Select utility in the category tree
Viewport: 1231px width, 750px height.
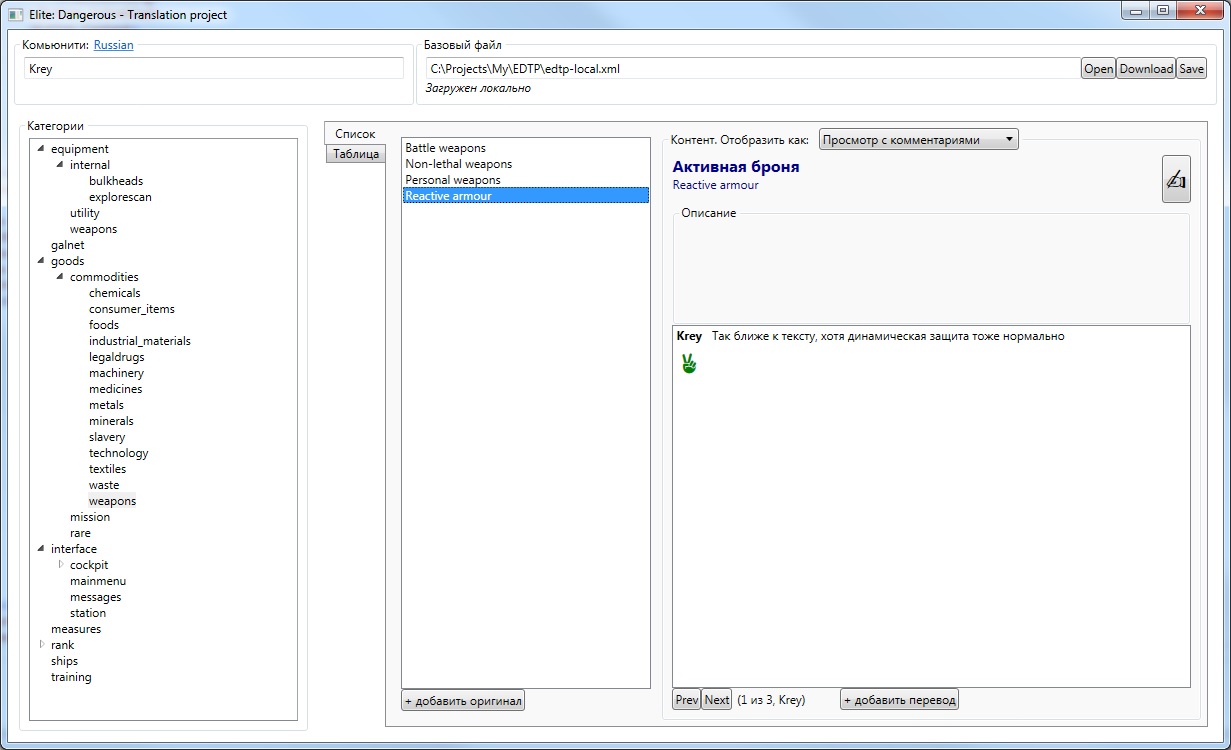point(85,213)
